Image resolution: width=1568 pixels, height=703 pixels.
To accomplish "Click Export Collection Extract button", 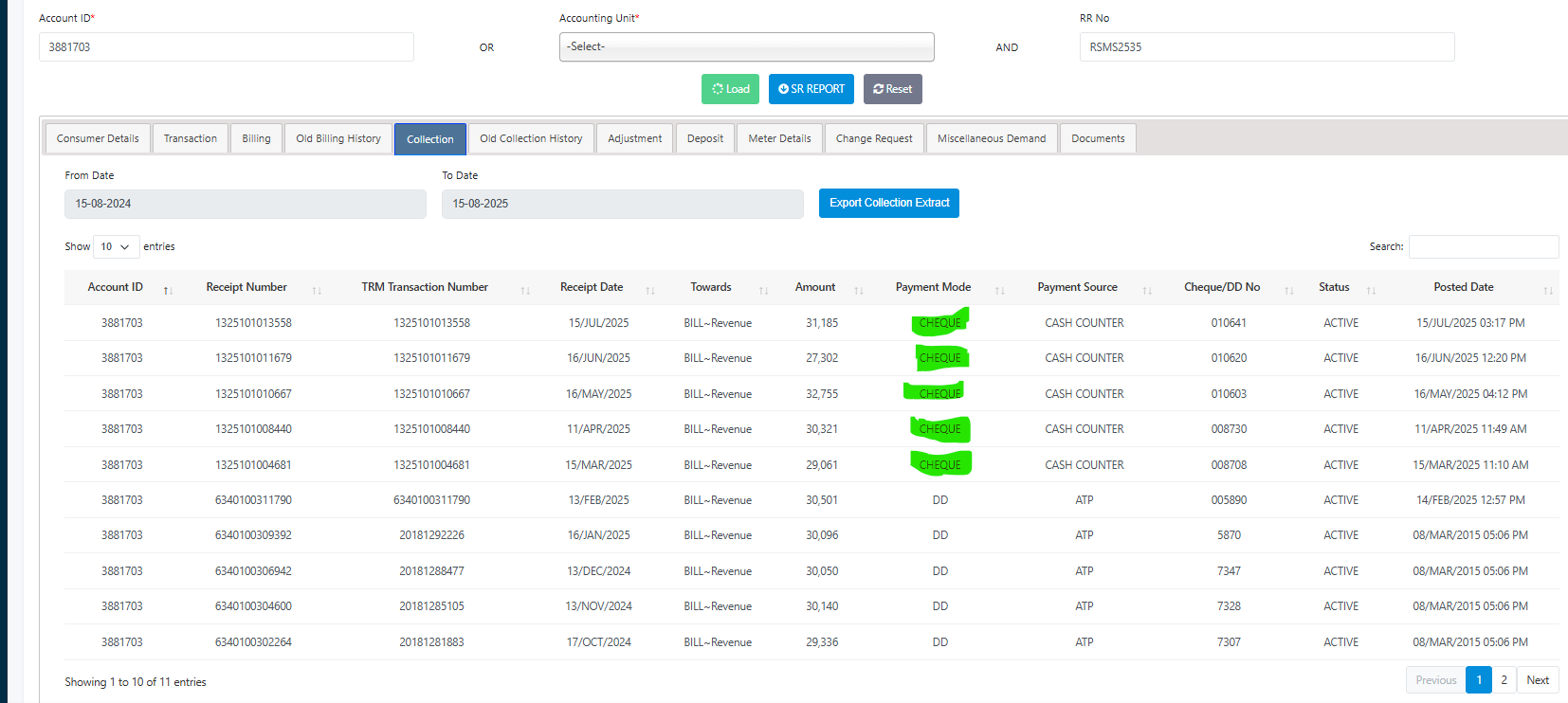I will click(x=889, y=203).
